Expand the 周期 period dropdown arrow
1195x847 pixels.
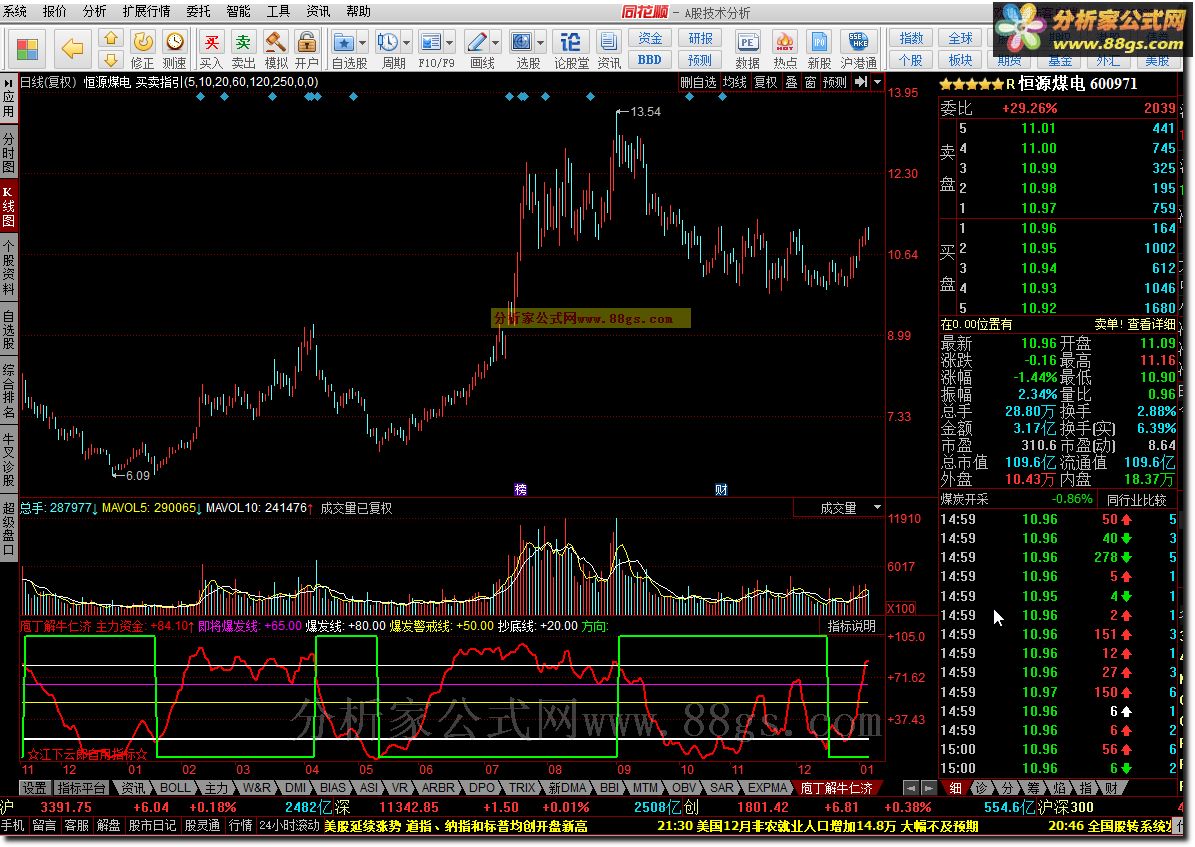(x=406, y=43)
